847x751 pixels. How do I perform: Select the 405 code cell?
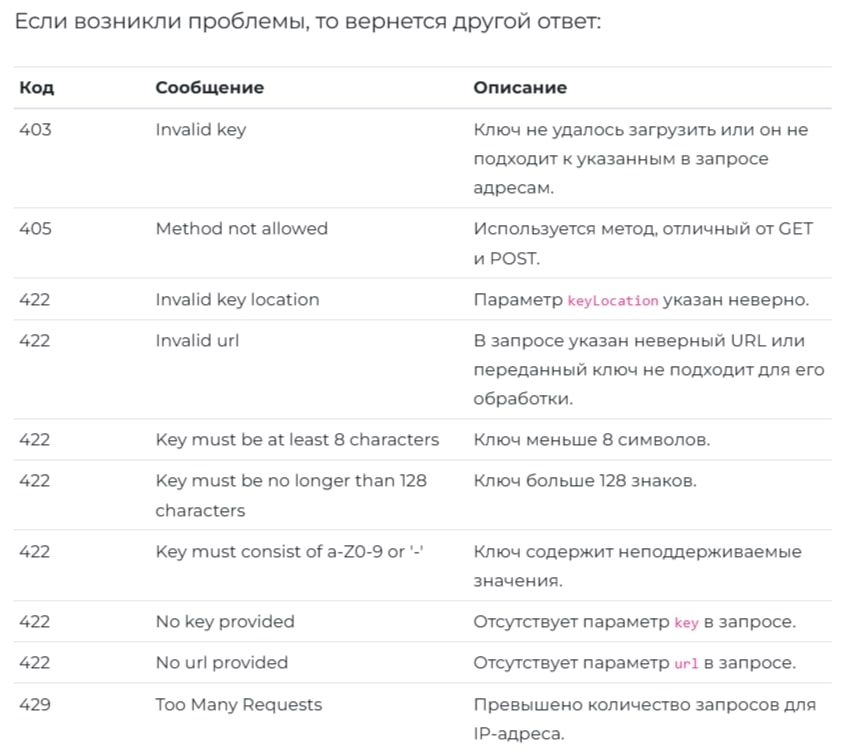pyautogui.click(x=35, y=229)
